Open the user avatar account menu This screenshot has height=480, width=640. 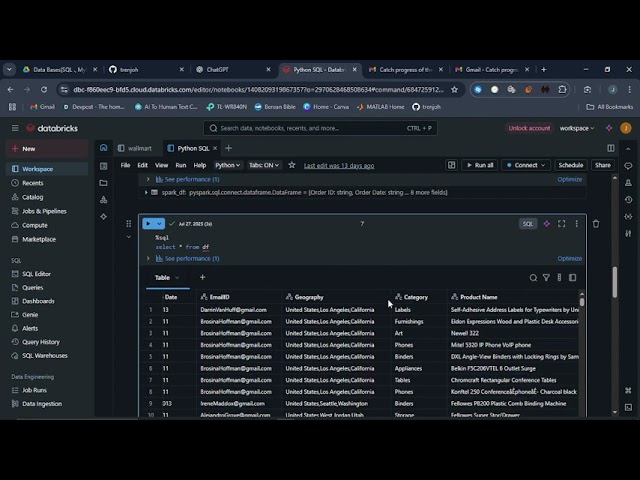(x=626, y=128)
